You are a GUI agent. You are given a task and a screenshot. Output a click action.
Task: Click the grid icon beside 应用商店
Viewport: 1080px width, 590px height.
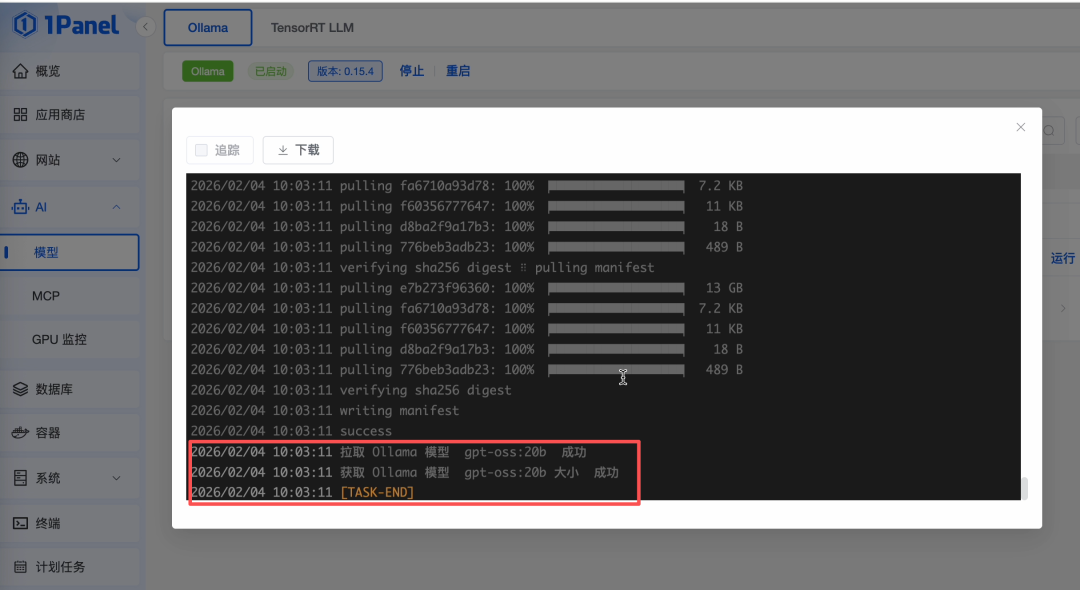(21, 114)
